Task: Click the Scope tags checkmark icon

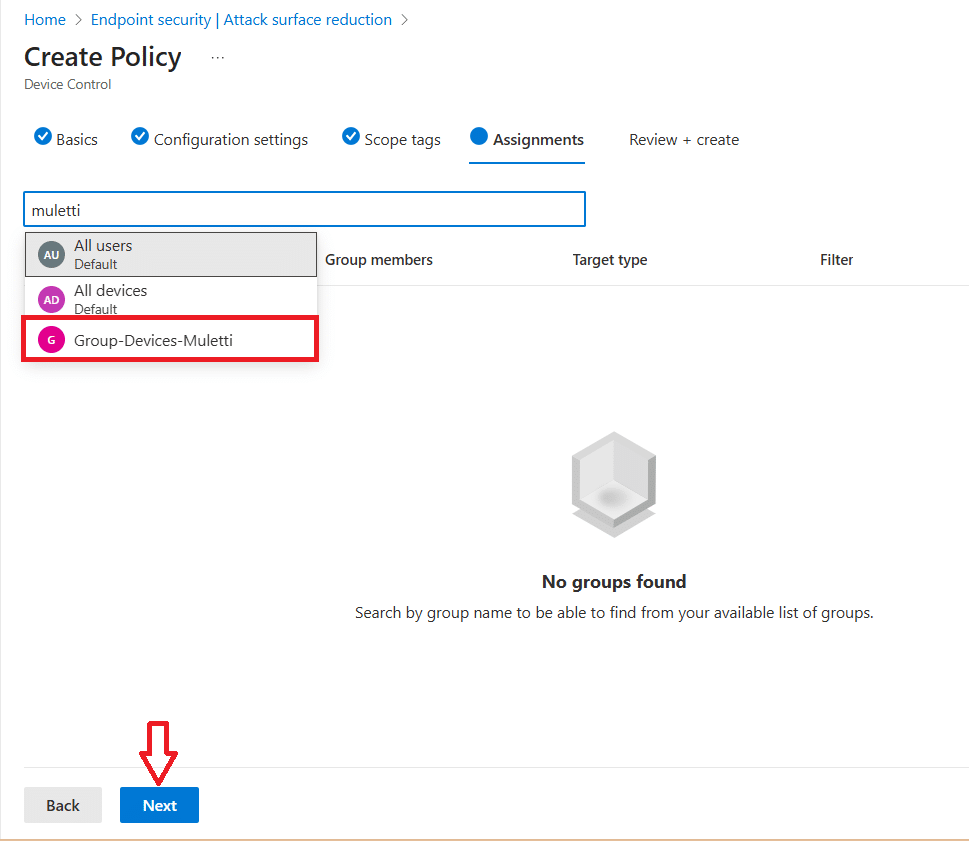Action: click(x=351, y=137)
